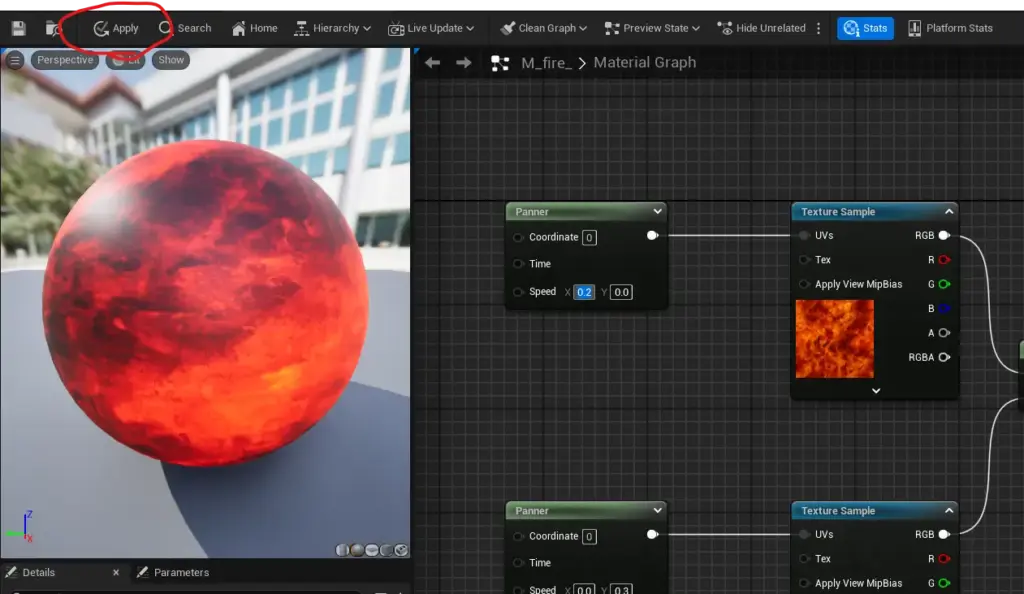Click upper Texture Sample Apply View MipBias pin
This screenshot has width=1024, height=594.
(805, 285)
